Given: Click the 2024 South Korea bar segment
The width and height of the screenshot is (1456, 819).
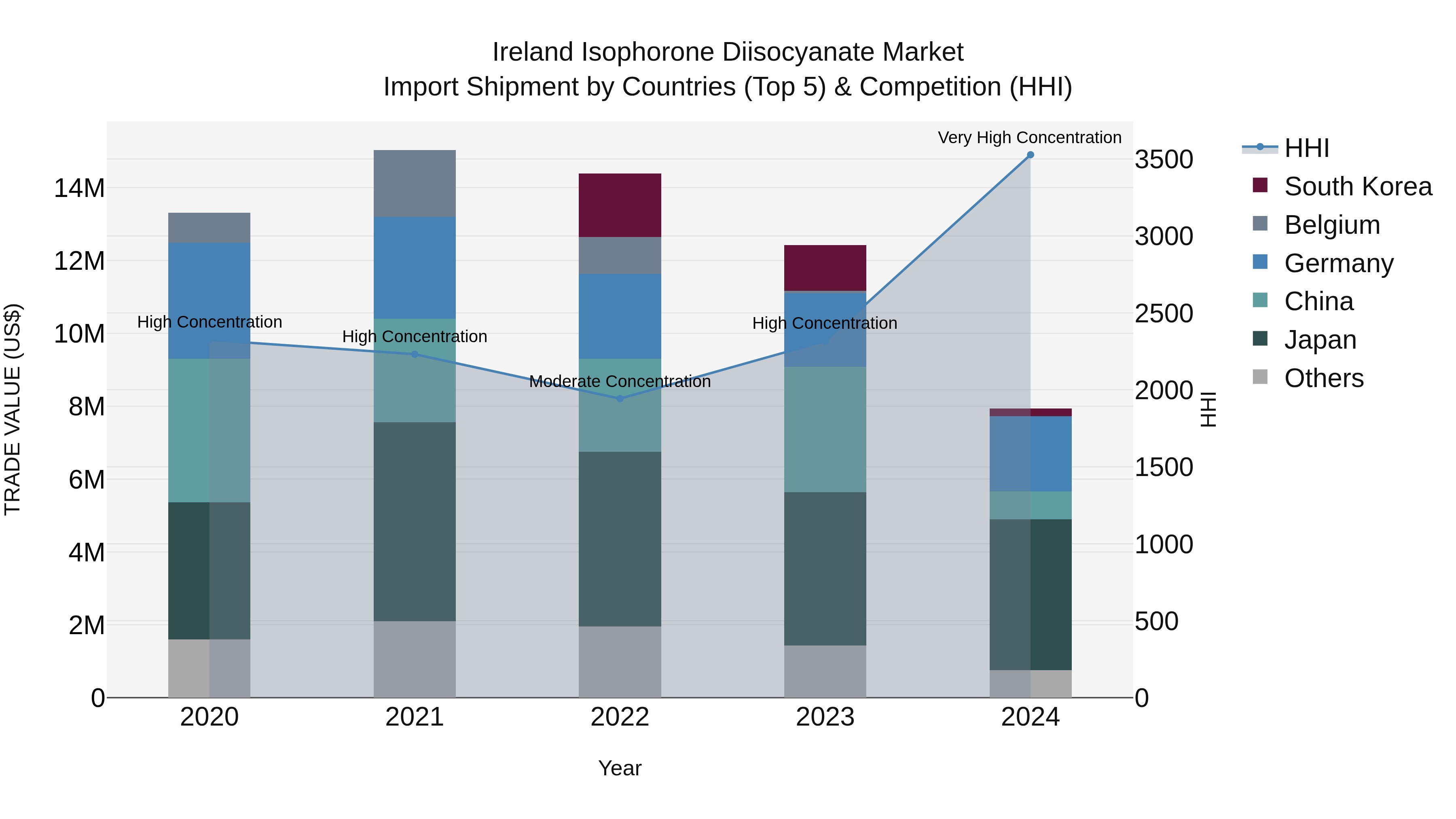Looking at the screenshot, I should click(x=1031, y=413).
